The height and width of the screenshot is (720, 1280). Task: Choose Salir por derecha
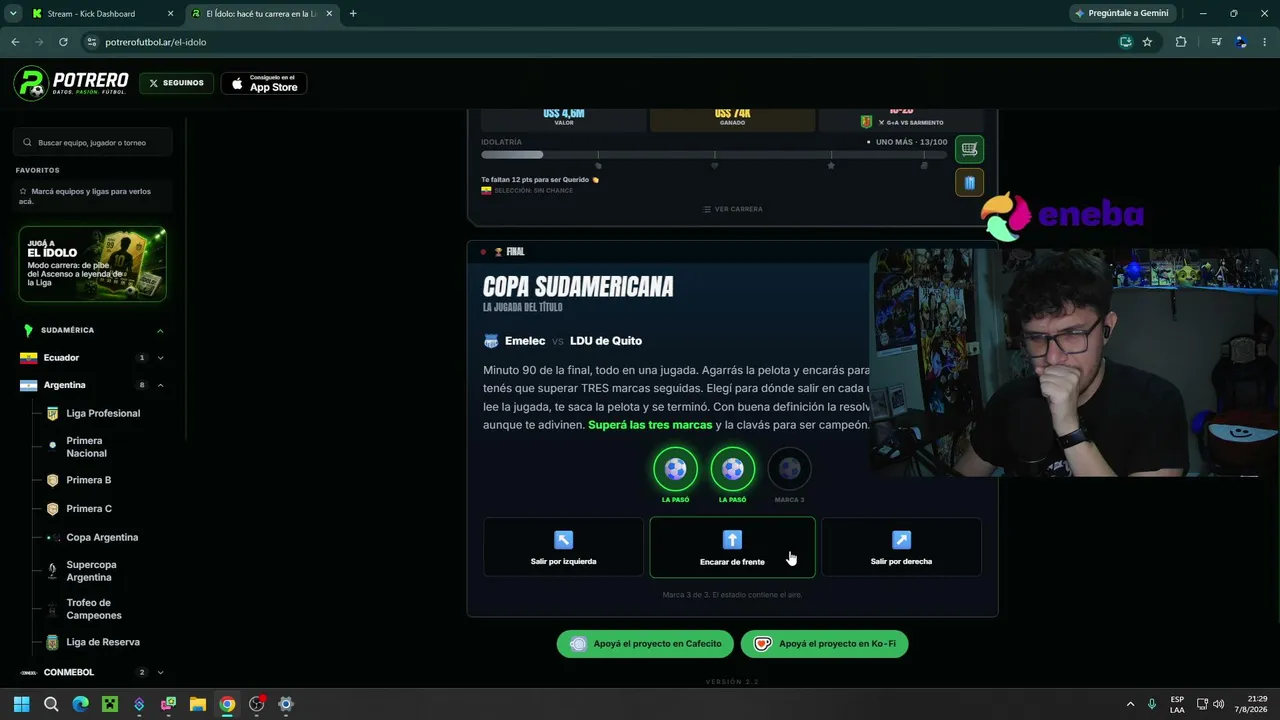click(x=901, y=547)
